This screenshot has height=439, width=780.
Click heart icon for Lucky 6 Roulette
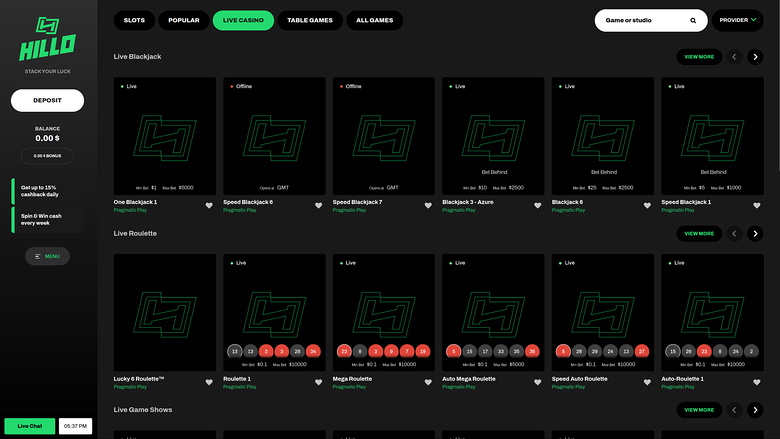pos(209,382)
